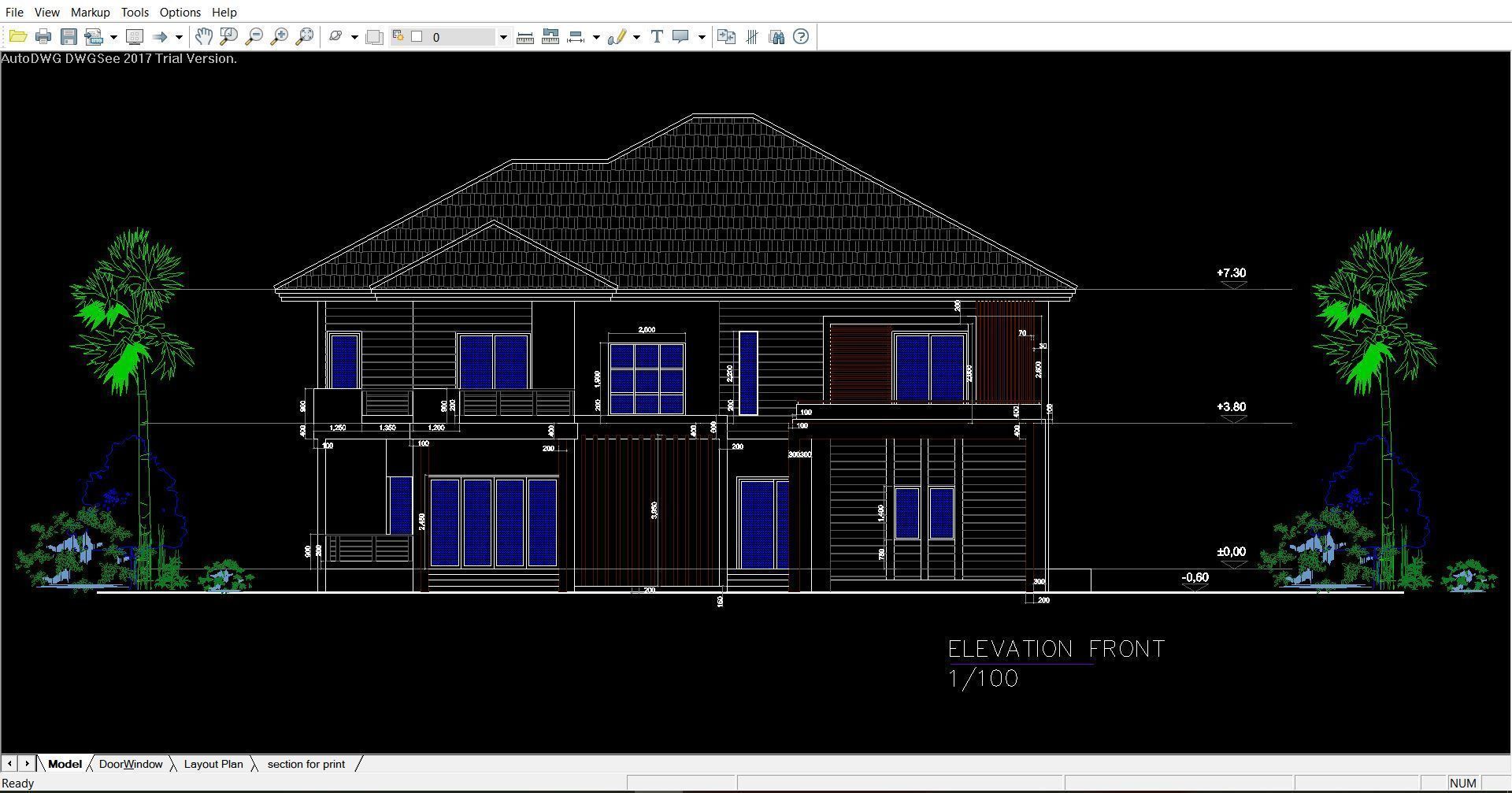Expand the export format dropdown arrow
The image size is (1512, 793).
pos(113,37)
